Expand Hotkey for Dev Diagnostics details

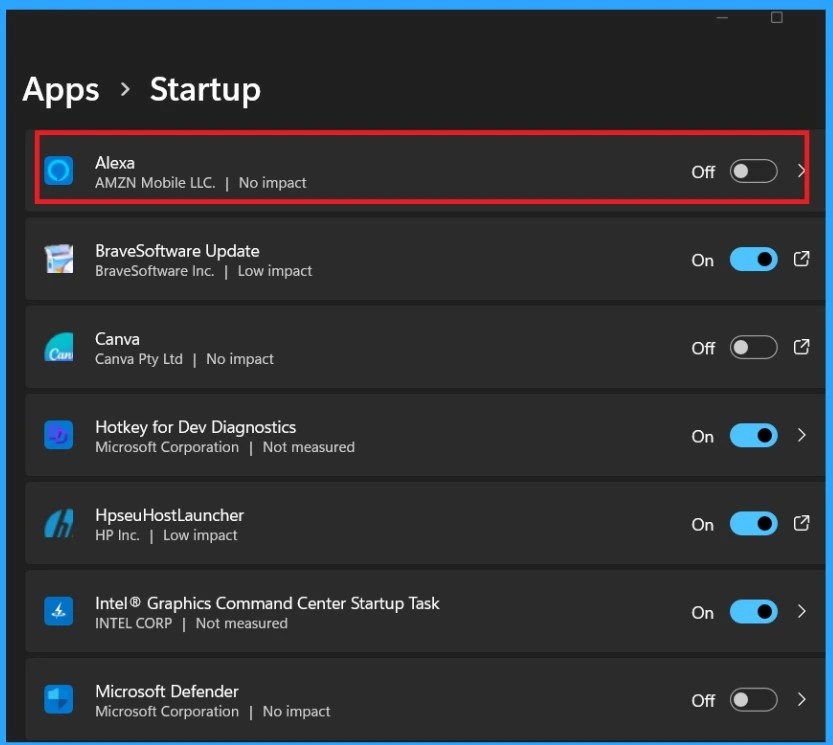(800, 435)
